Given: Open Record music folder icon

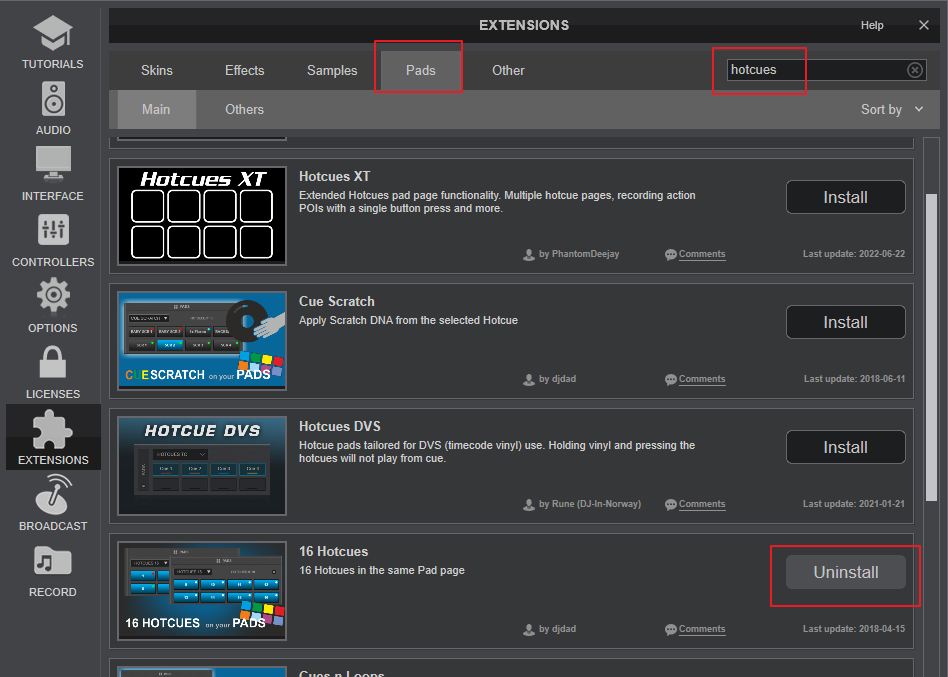Looking at the screenshot, I should pyautogui.click(x=53, y=561).
